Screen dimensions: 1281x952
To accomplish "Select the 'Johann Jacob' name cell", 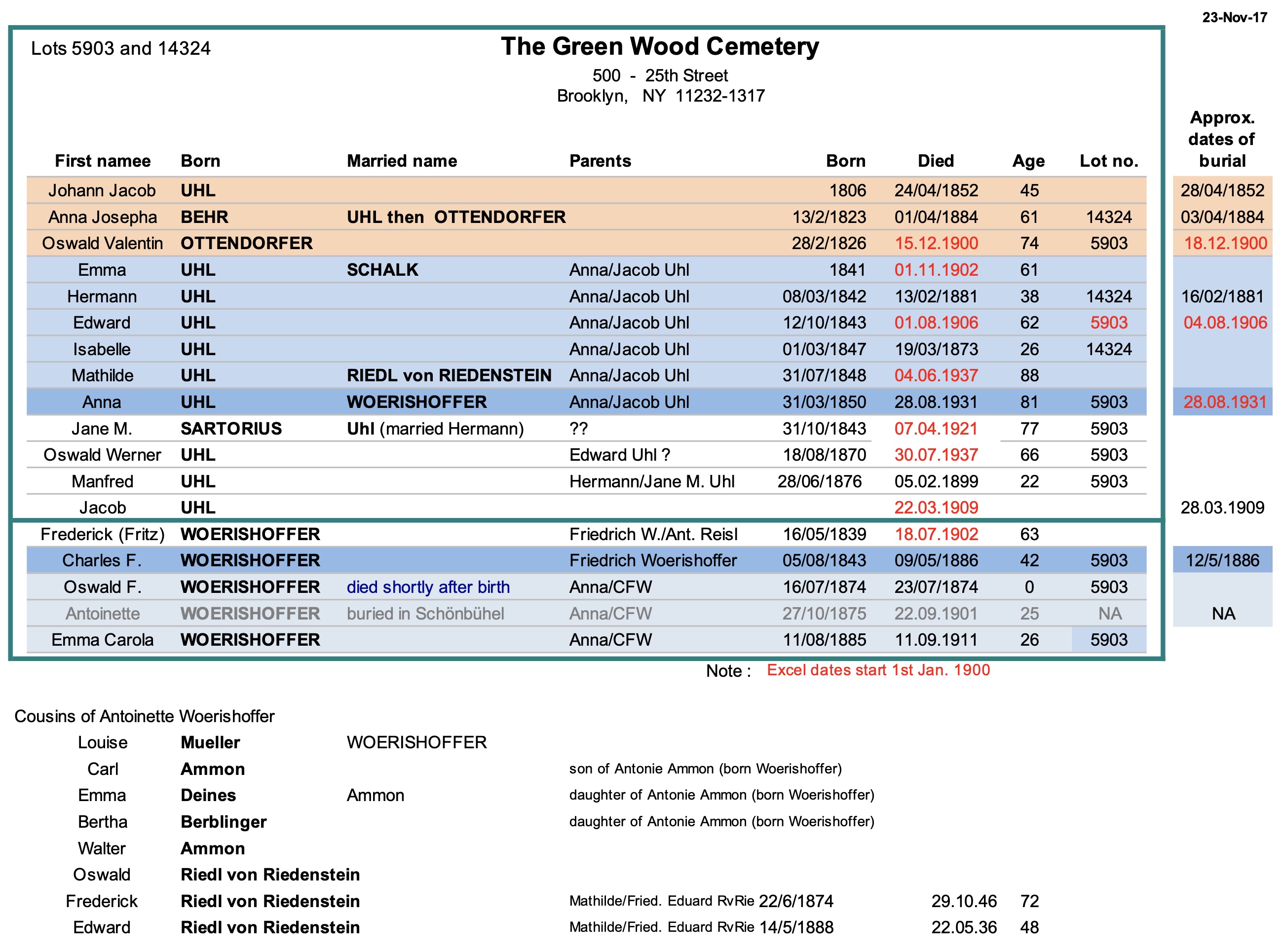I will (x=102, y=190).
